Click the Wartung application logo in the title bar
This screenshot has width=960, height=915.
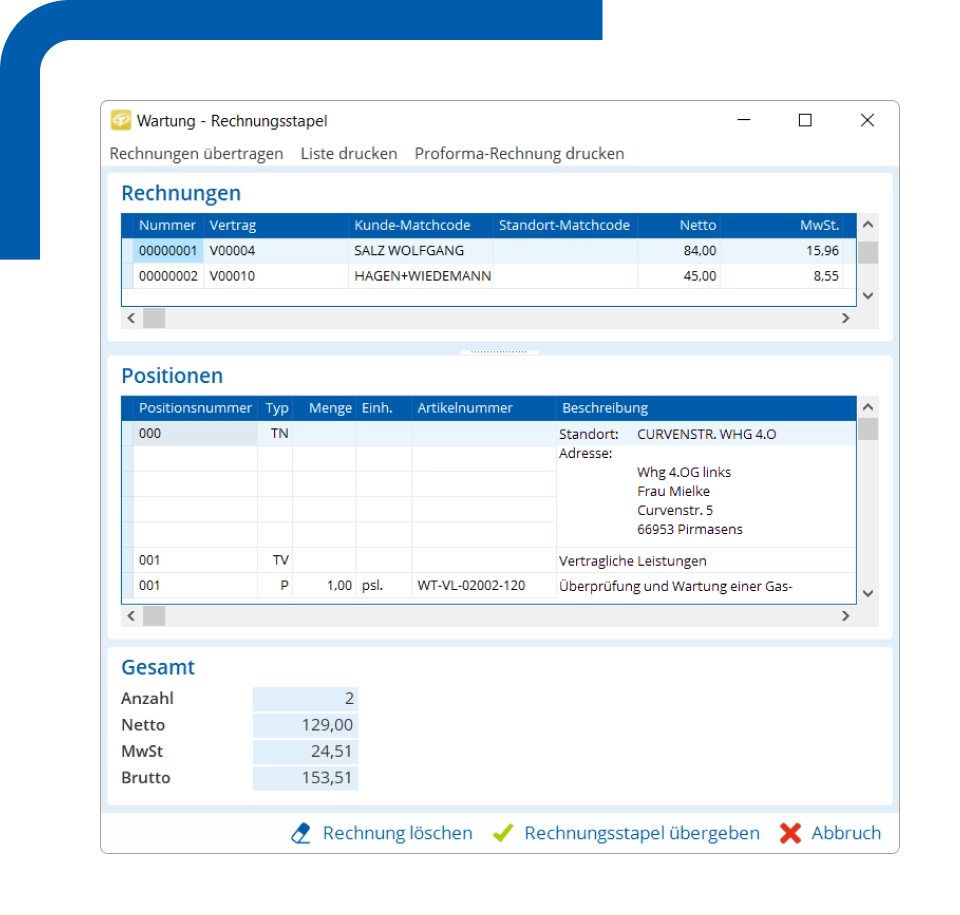coord(119,120)
